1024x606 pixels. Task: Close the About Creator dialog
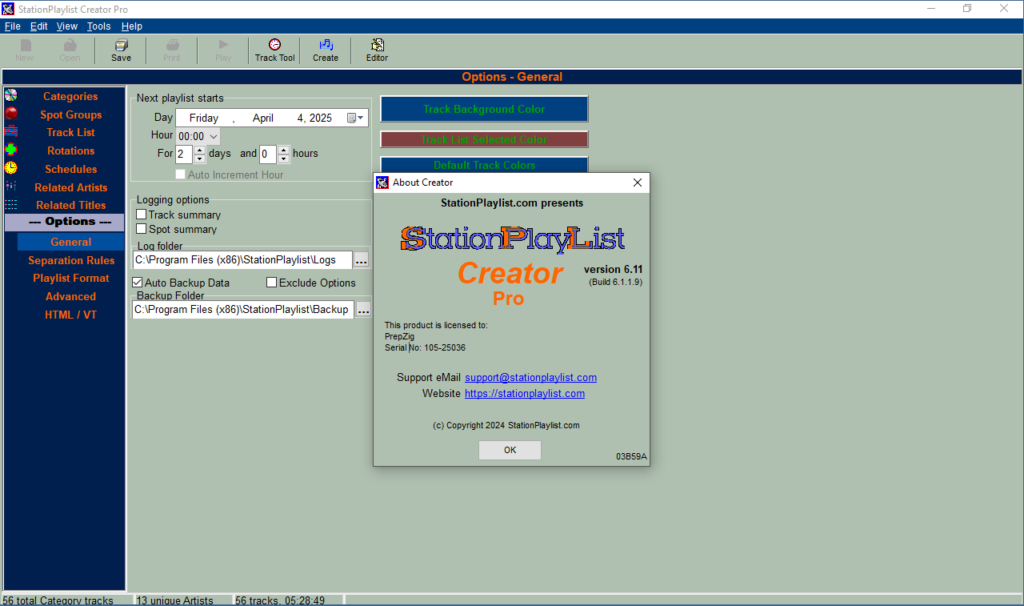tap(637, 183)
